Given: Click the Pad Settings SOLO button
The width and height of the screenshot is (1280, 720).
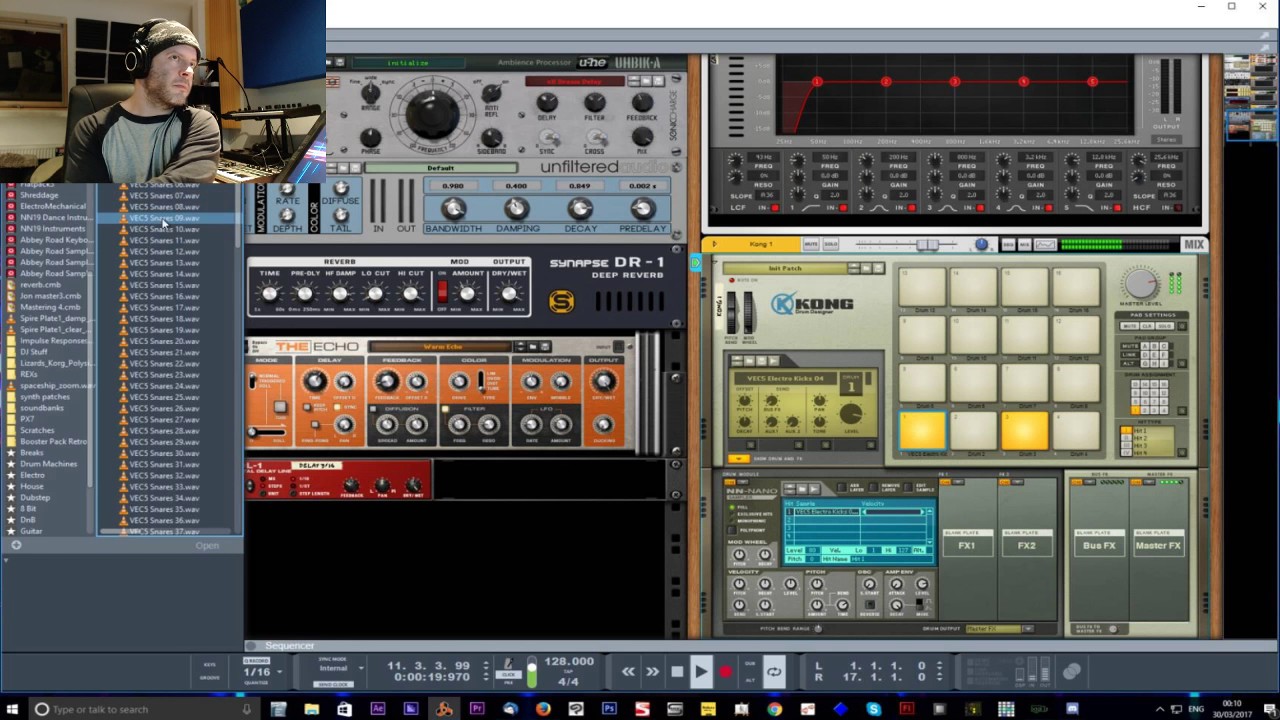Looking at the screenshot, I should click(1164, 326).
